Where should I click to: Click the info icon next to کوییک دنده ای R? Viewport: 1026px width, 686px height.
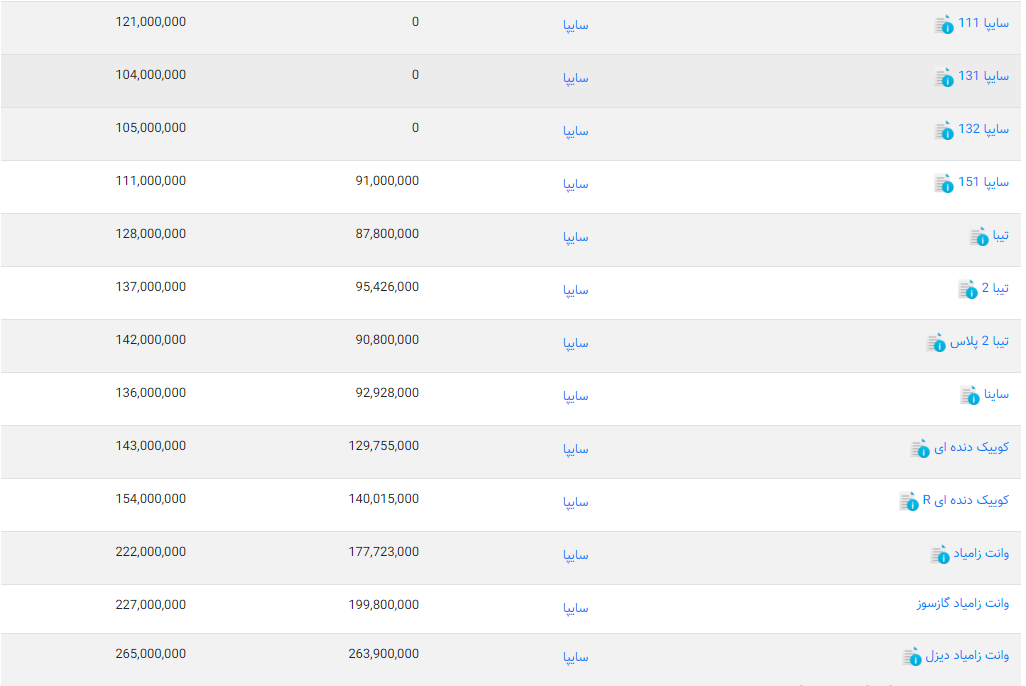click(x=909, y=502)
